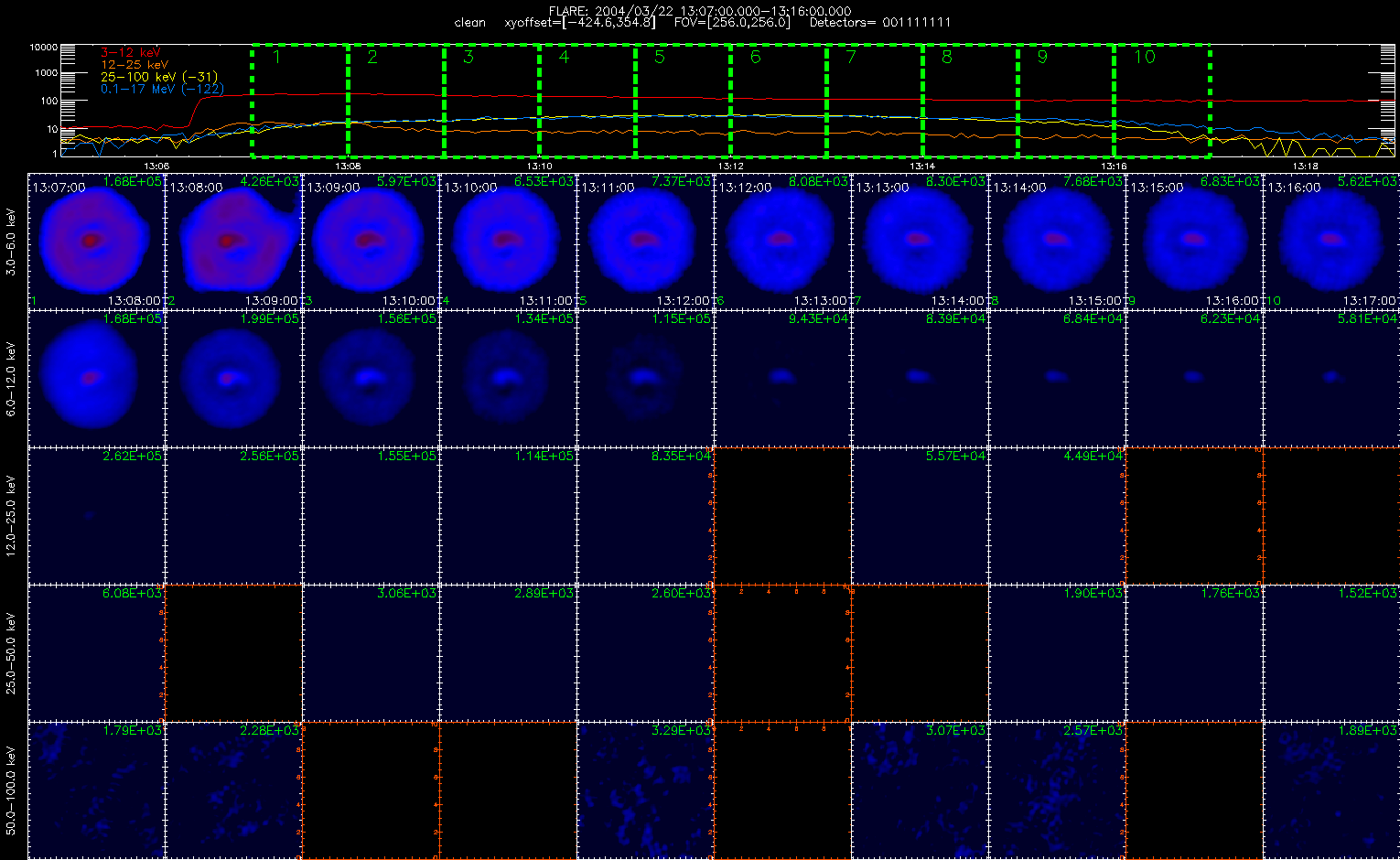
Task: Open the 3.0-6.0 keV image starting 13:09:00
Action: 372,241
